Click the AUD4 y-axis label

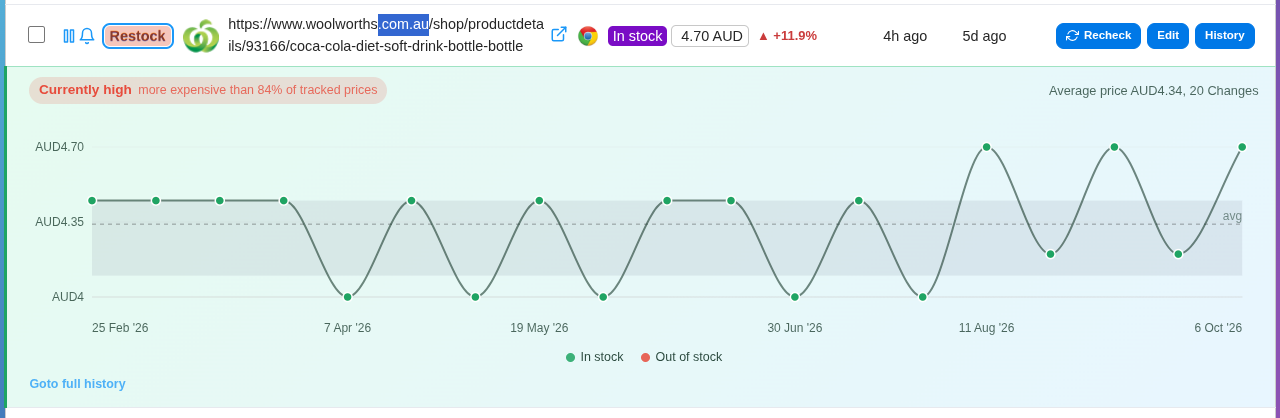pos(68,297)
